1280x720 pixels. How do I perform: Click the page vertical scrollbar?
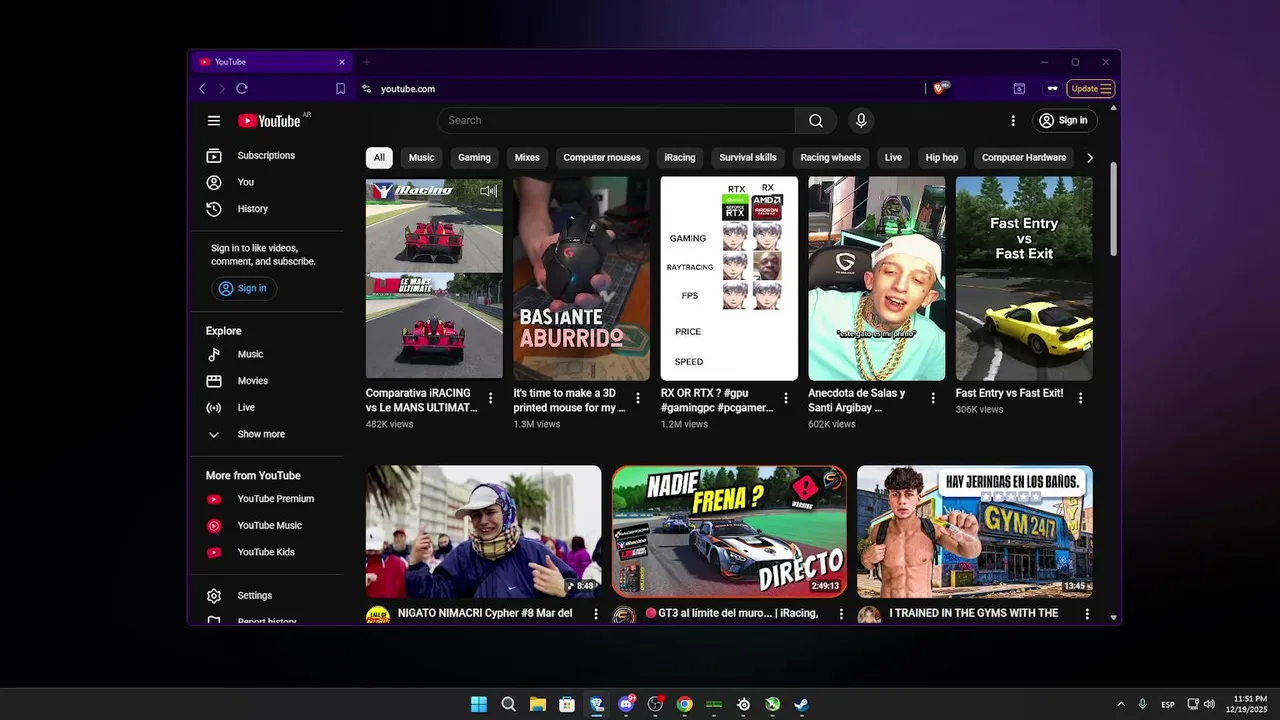coord(1114,209)
